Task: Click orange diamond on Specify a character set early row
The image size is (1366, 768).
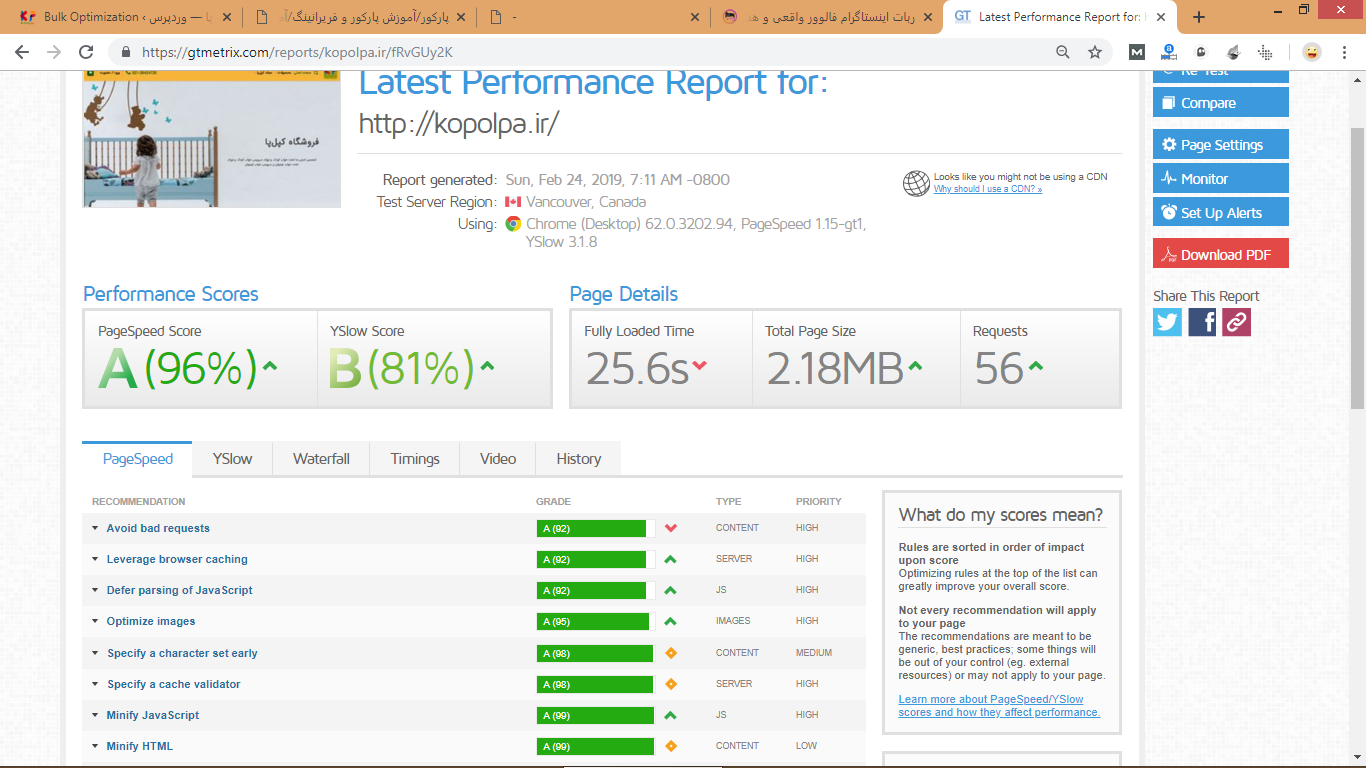Action: point(671,653)
